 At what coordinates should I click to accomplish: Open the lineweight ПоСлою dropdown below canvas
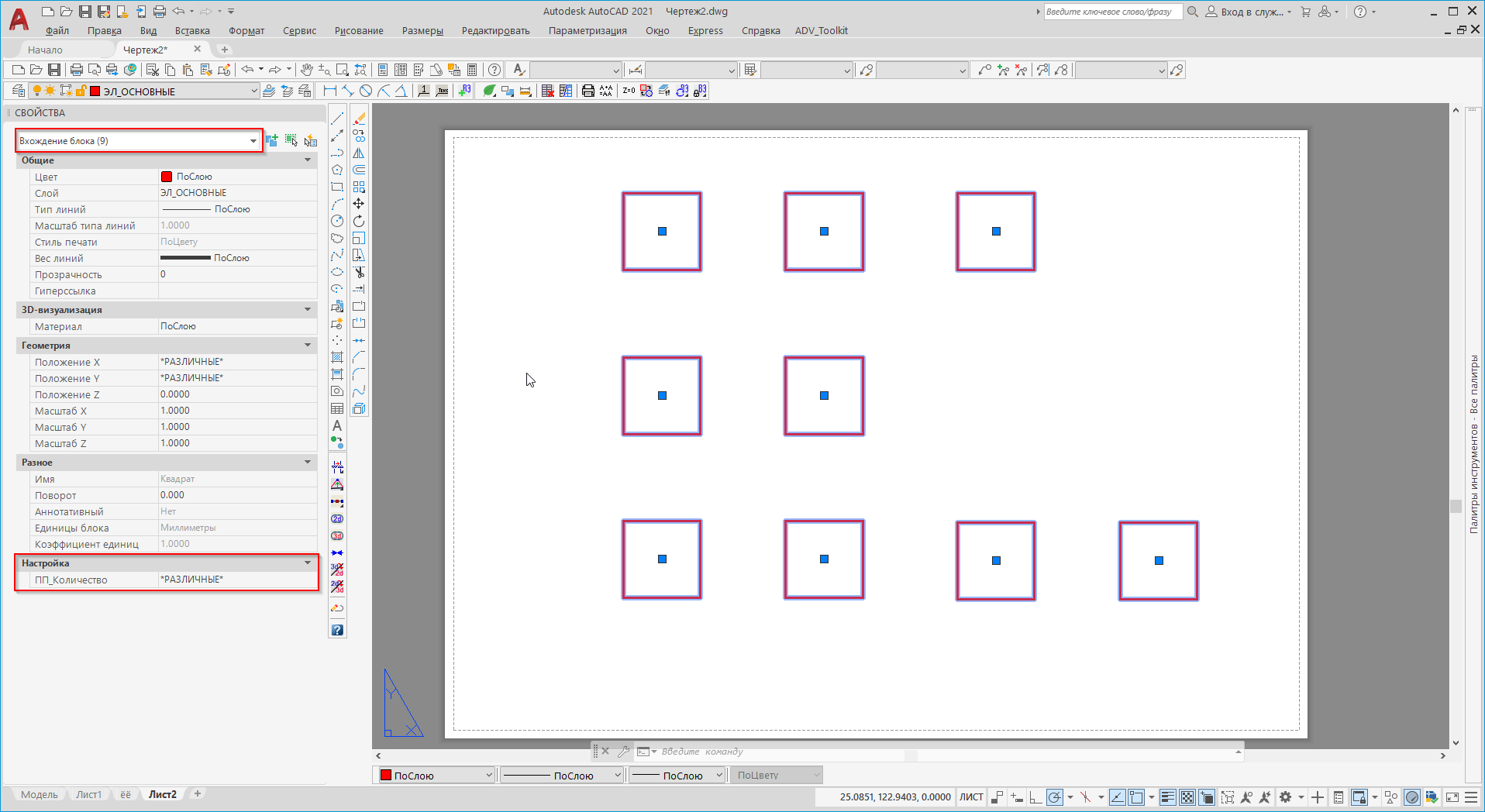click(677, 775)
